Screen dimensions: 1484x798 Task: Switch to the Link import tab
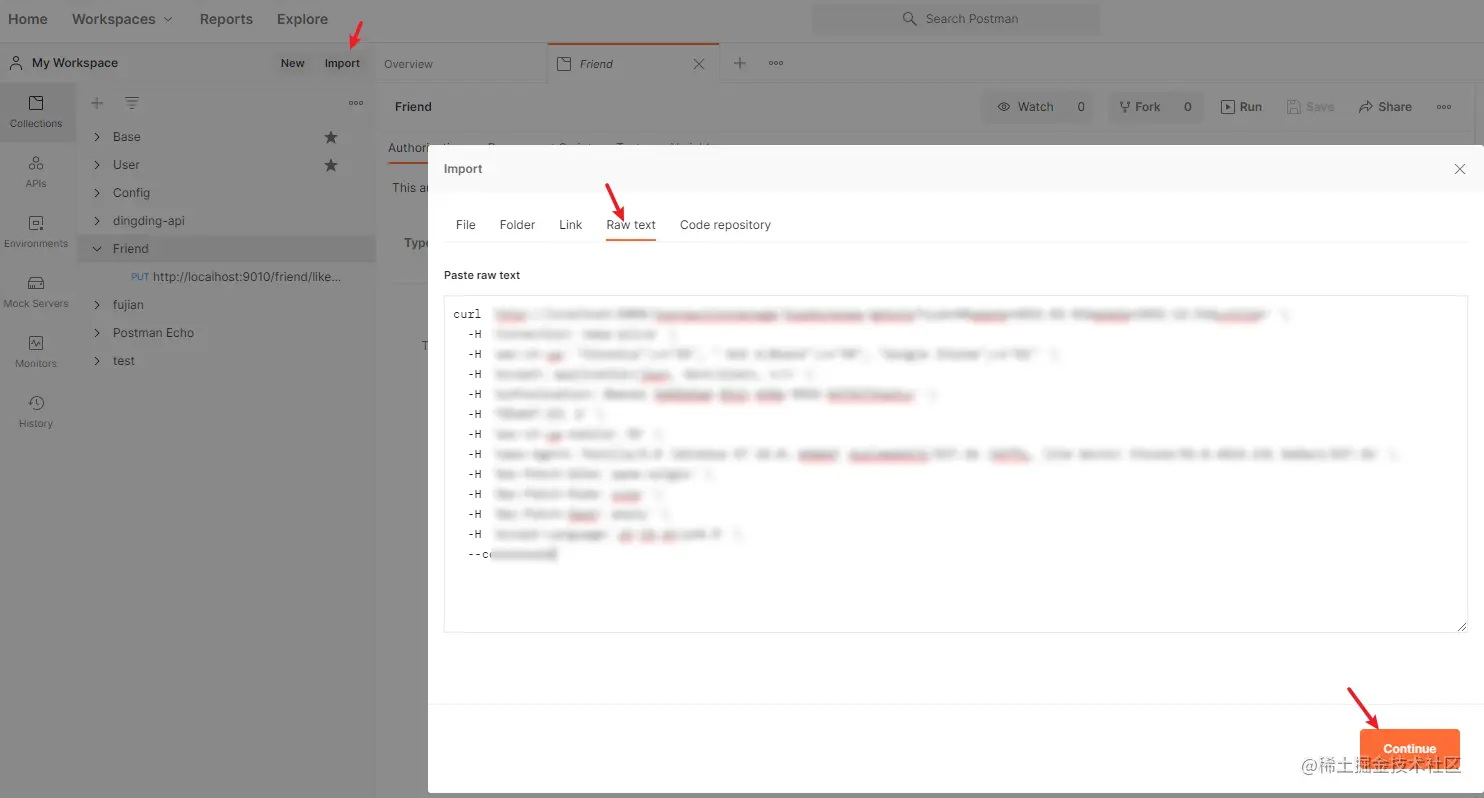(x=571, y=225)
